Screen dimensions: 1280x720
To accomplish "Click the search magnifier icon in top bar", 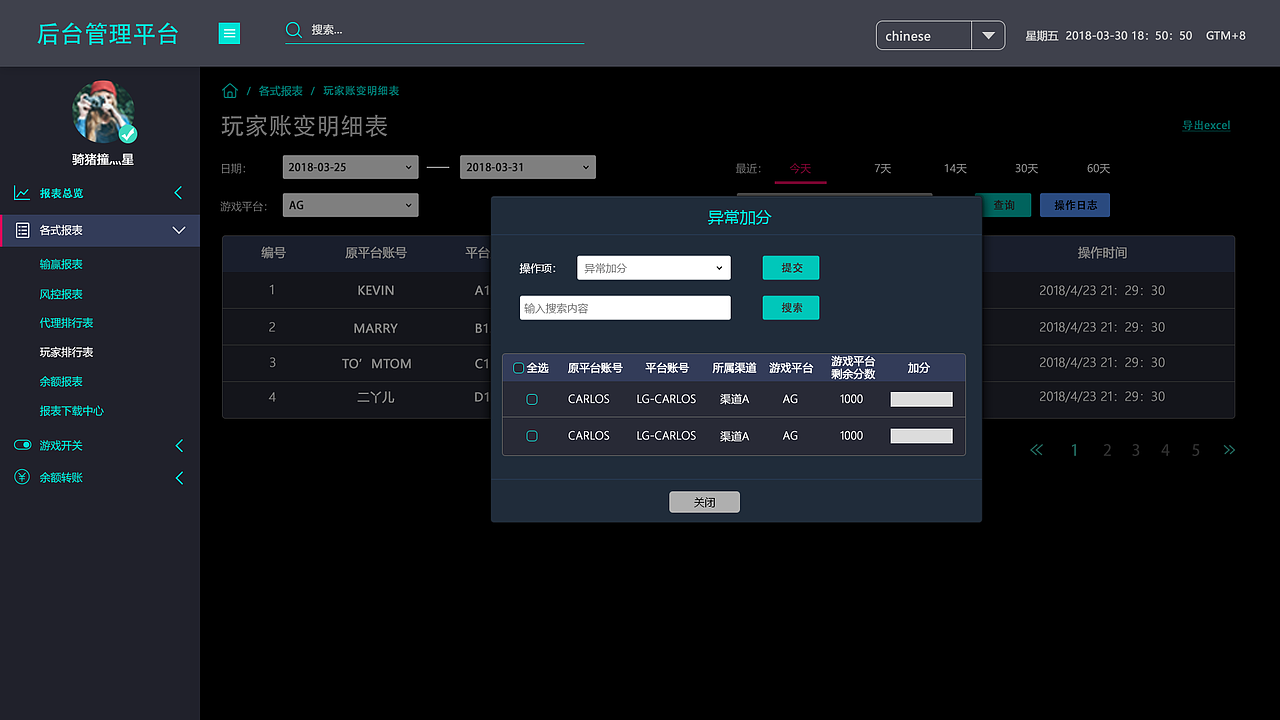I will click(x=292, y=30).
